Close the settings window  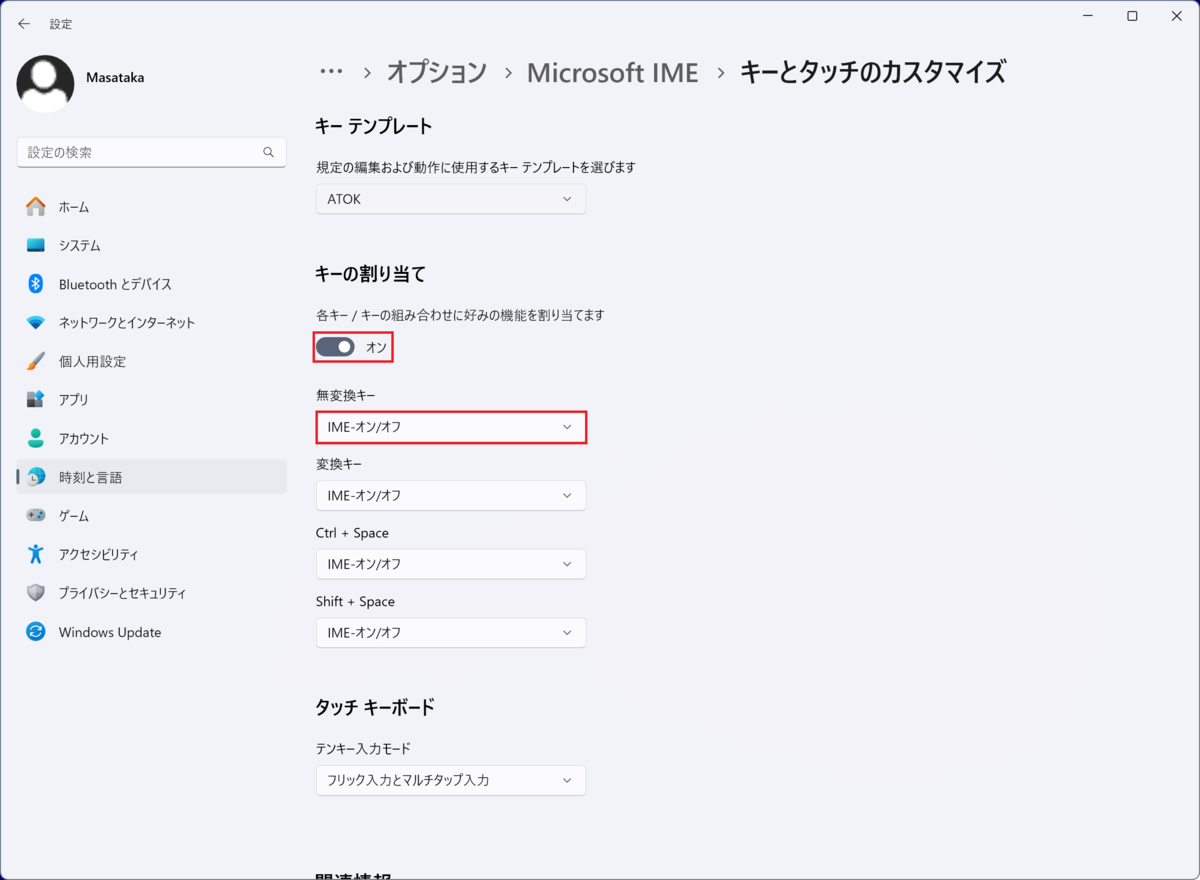pyautogui.click(x=1177, y=16)
